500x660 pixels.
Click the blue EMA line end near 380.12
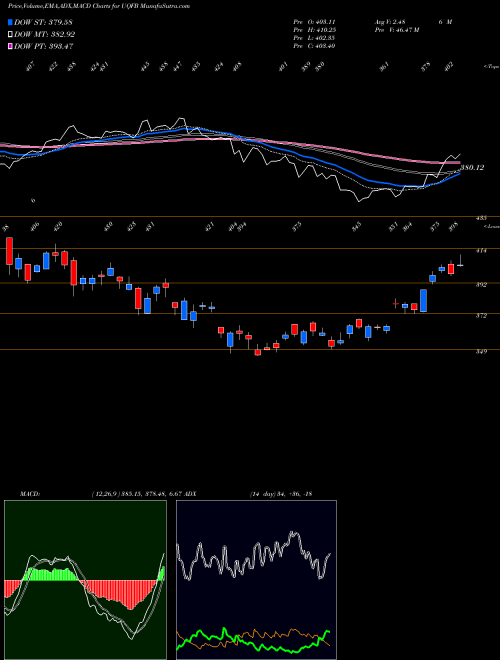pos(458,175)
